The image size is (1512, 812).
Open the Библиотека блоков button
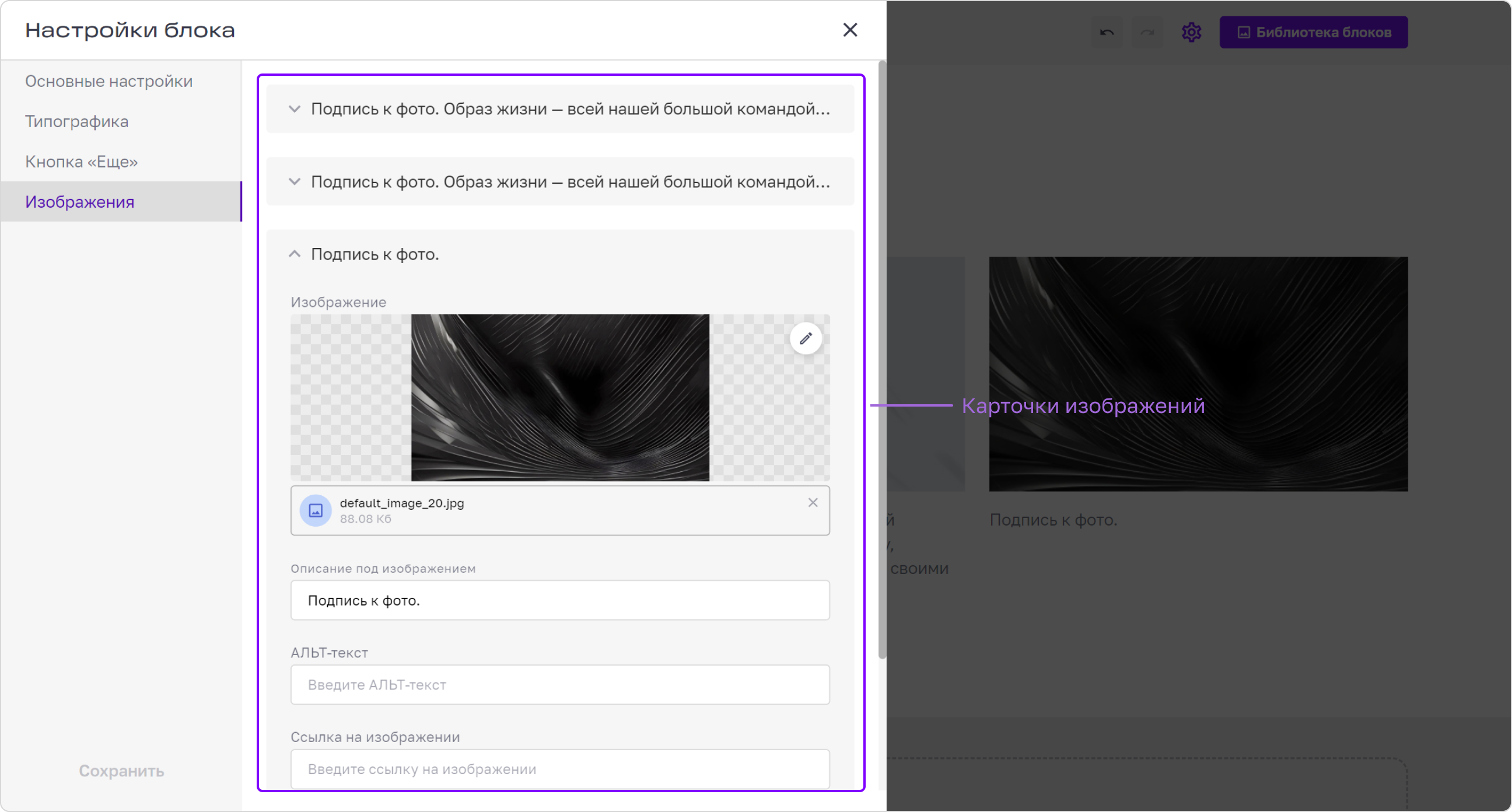[1314, 32]
